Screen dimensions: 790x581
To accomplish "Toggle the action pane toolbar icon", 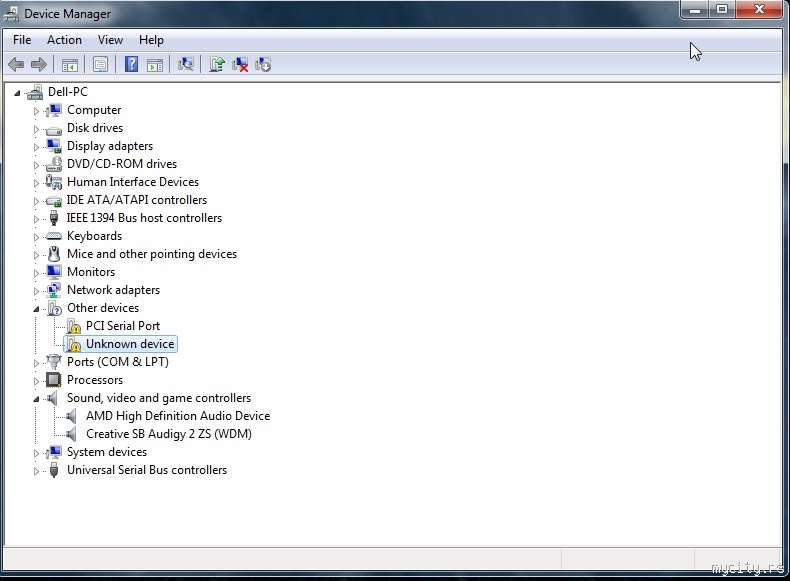I will pos(155,64).
